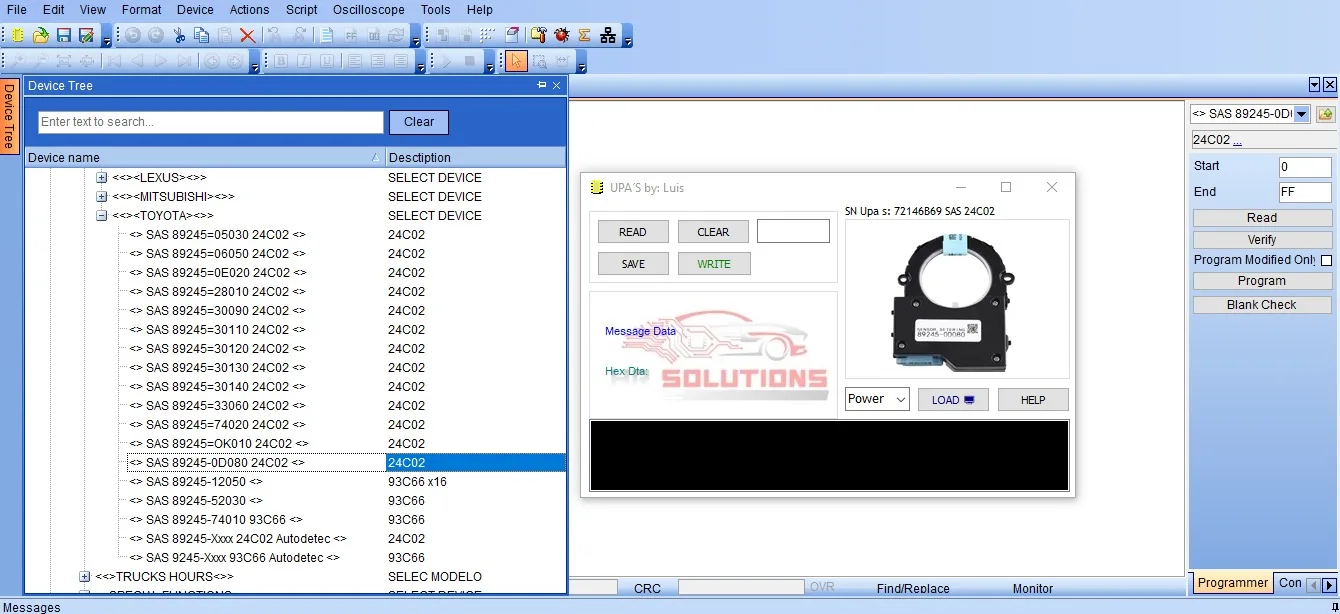Enable Program Modified Only checkbox
The image size is (1340, 614).
[x=1326, y=260]
